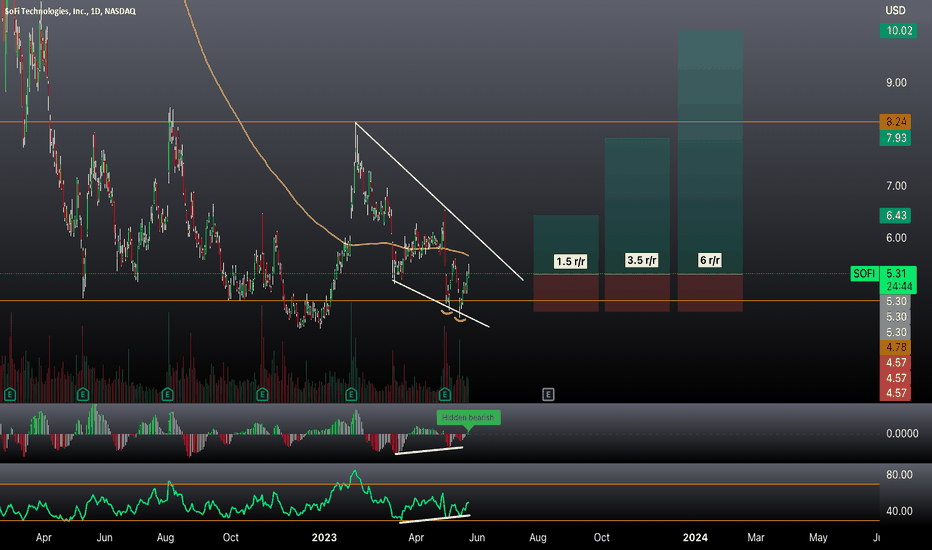Click the earnings E marker at November 2022
Viewport: 932px width, 550px height.
click(262, 394)
